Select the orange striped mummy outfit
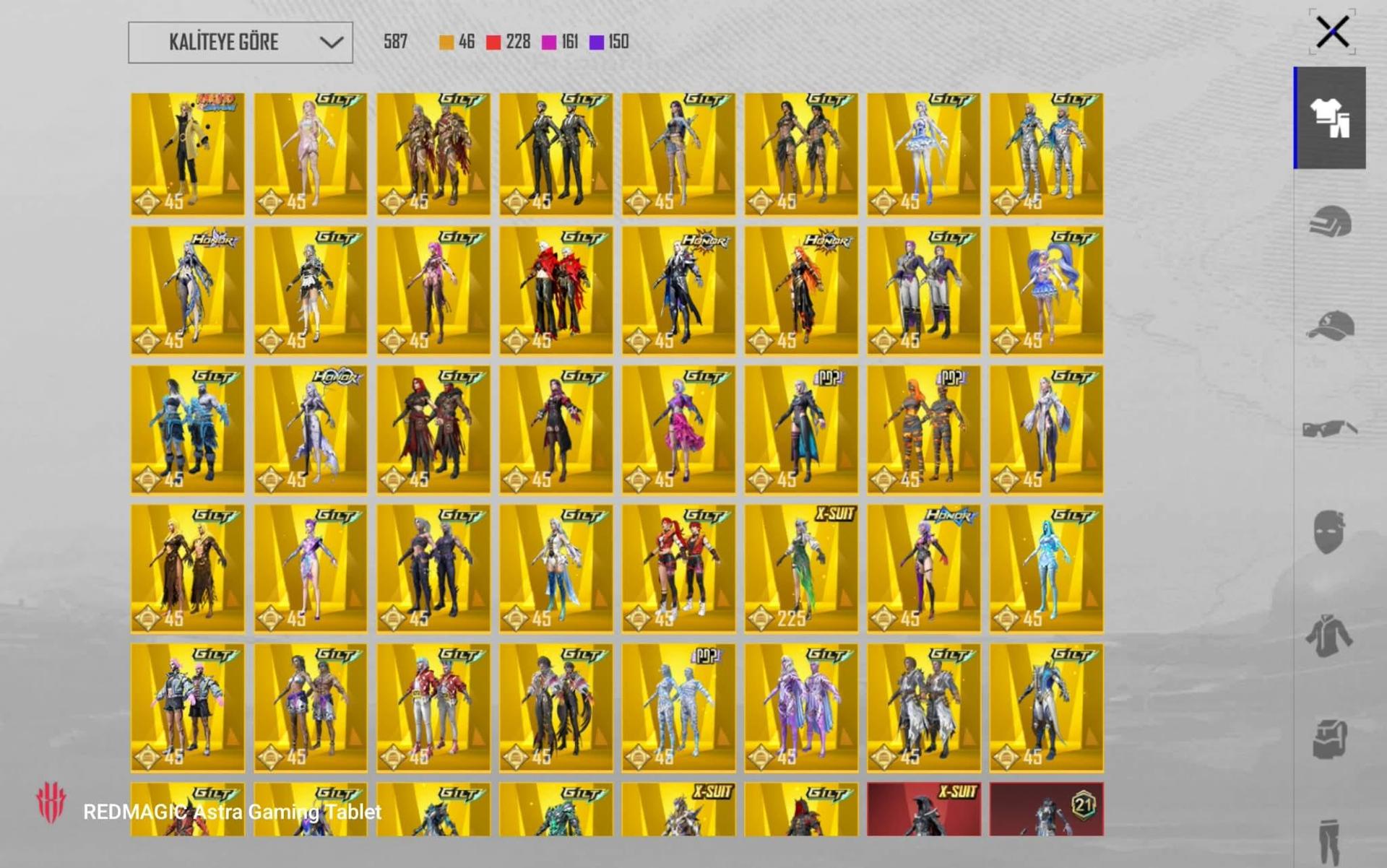This screenshot has width=1387, height=868. pos(924,429)
